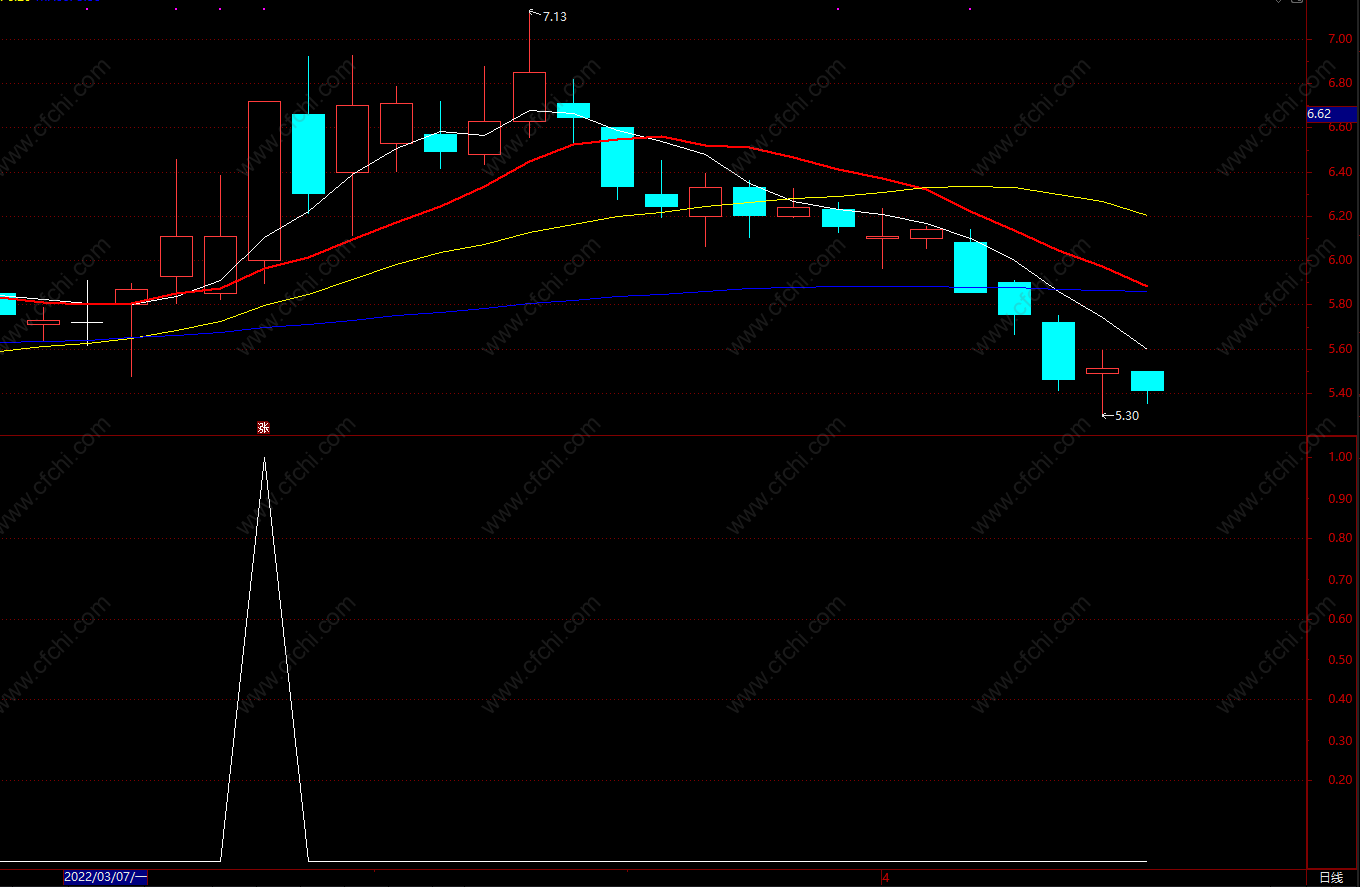Click the 0.20 indicator axis label
Screen dimensions: 1360x887
click(x=1340, y=780)
